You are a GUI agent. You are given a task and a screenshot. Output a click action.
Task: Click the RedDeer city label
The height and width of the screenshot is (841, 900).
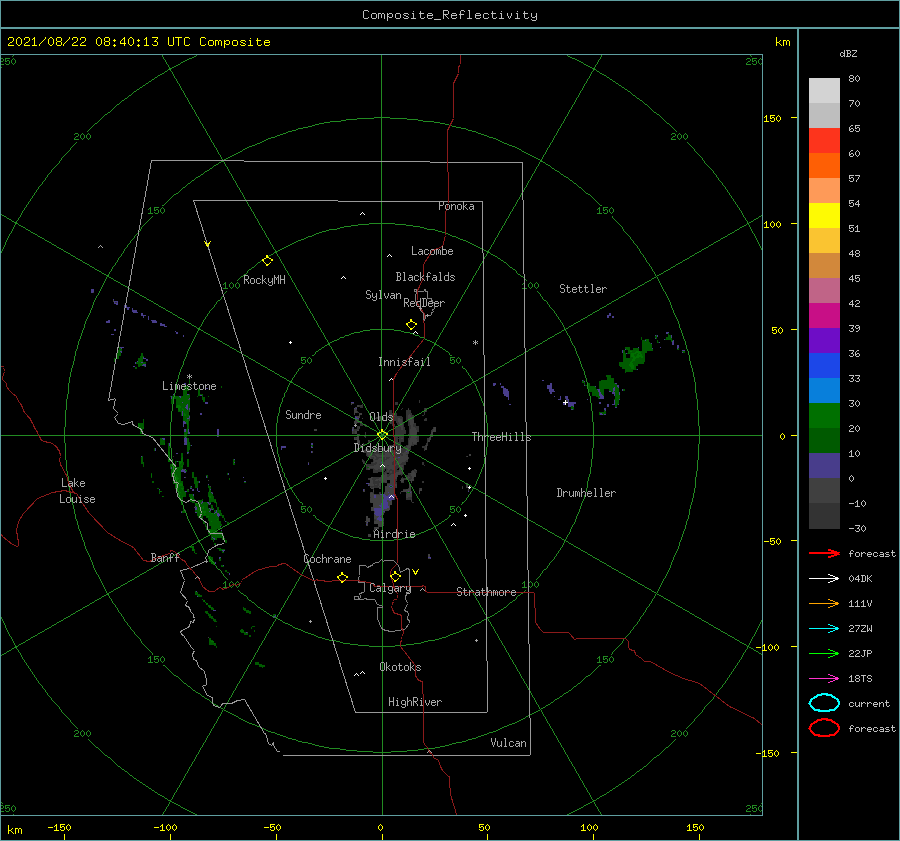coord(424,303)
